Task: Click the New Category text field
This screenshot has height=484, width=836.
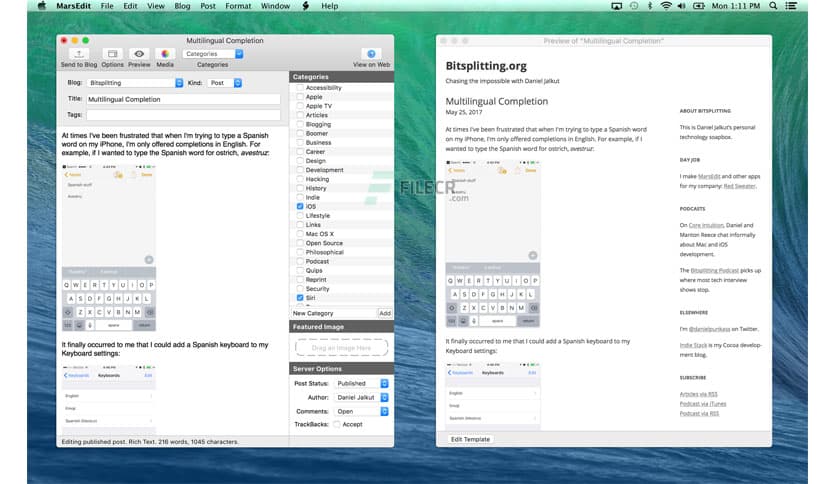Action: point(334,313)
